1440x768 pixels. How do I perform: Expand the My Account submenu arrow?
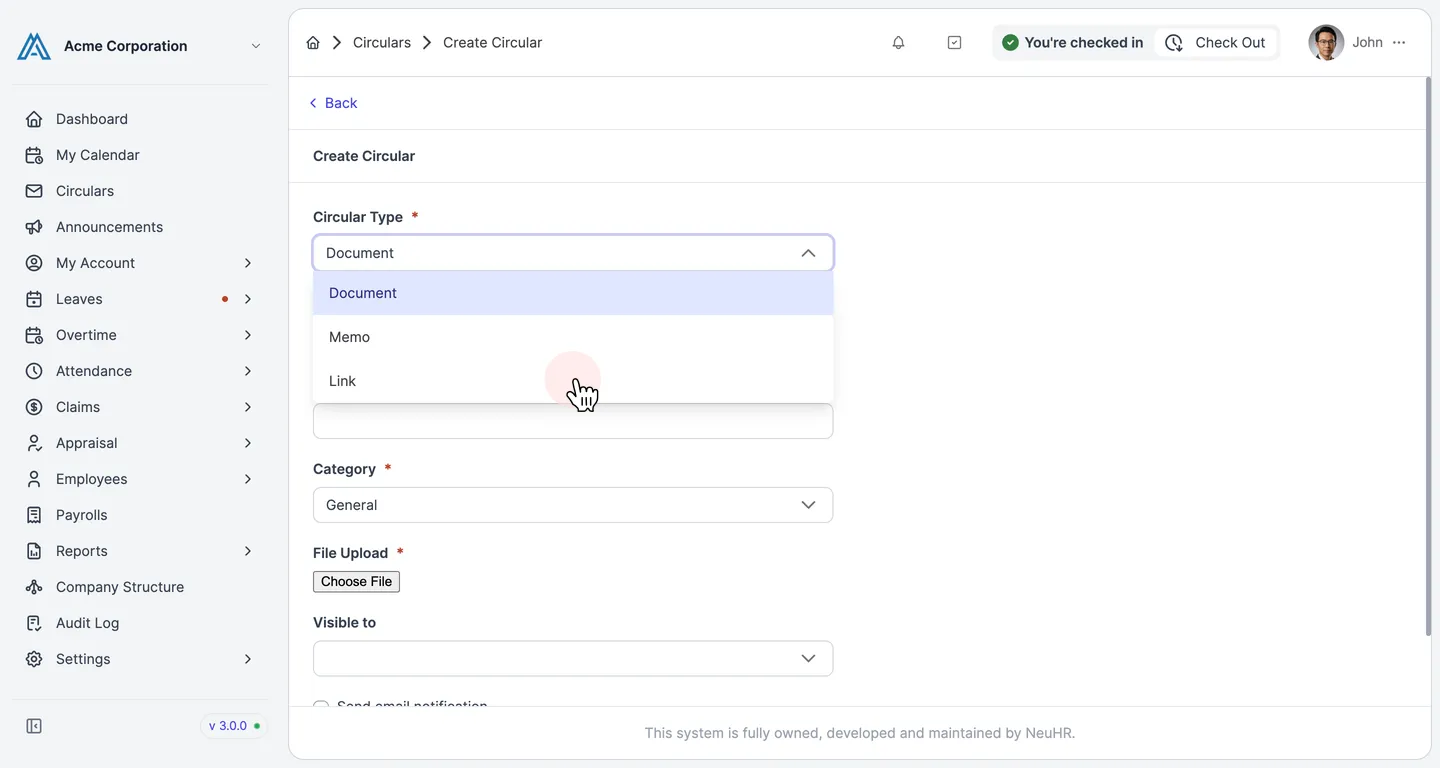248,263
